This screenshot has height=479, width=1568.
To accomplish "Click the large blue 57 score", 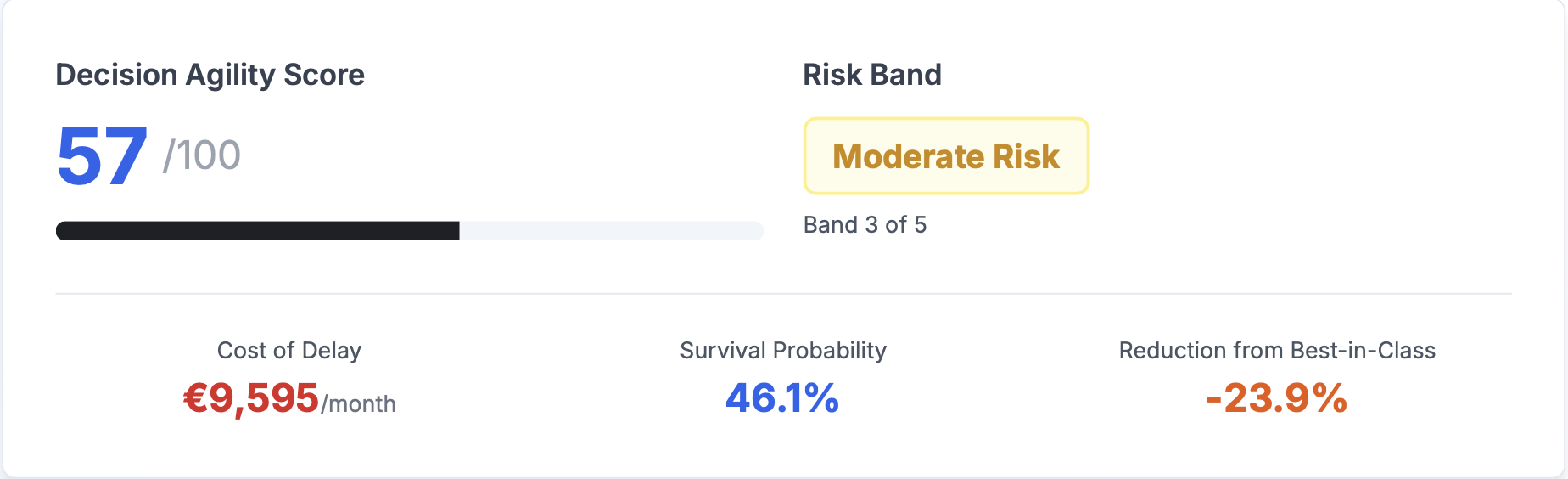I will [x=102, y=156].
